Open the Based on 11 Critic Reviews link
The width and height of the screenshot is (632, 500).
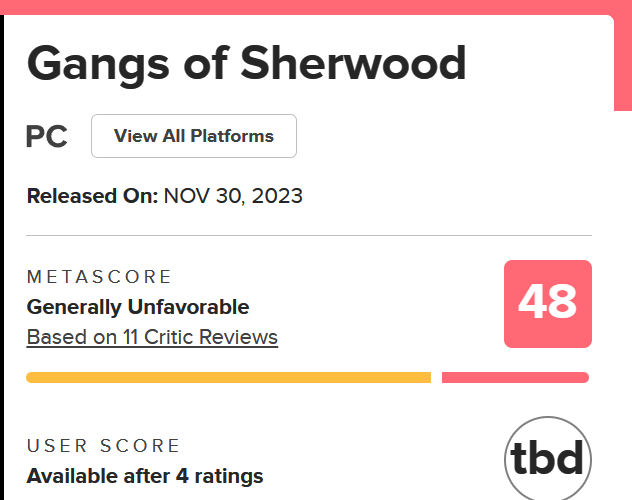(152, 337)
